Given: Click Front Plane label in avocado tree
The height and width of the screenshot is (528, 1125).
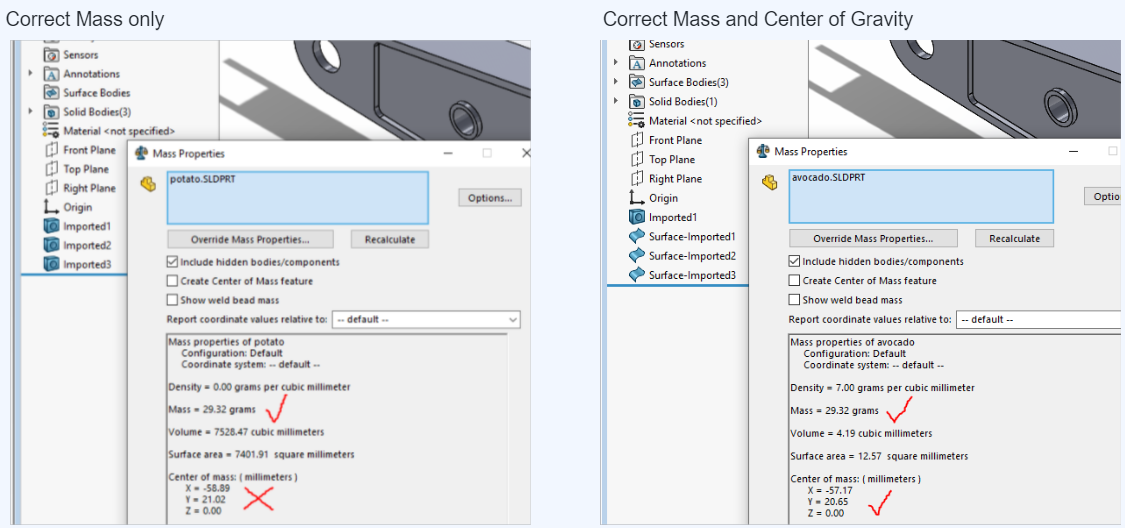Looking at the screenshot, I should click(x=675, y=140).
